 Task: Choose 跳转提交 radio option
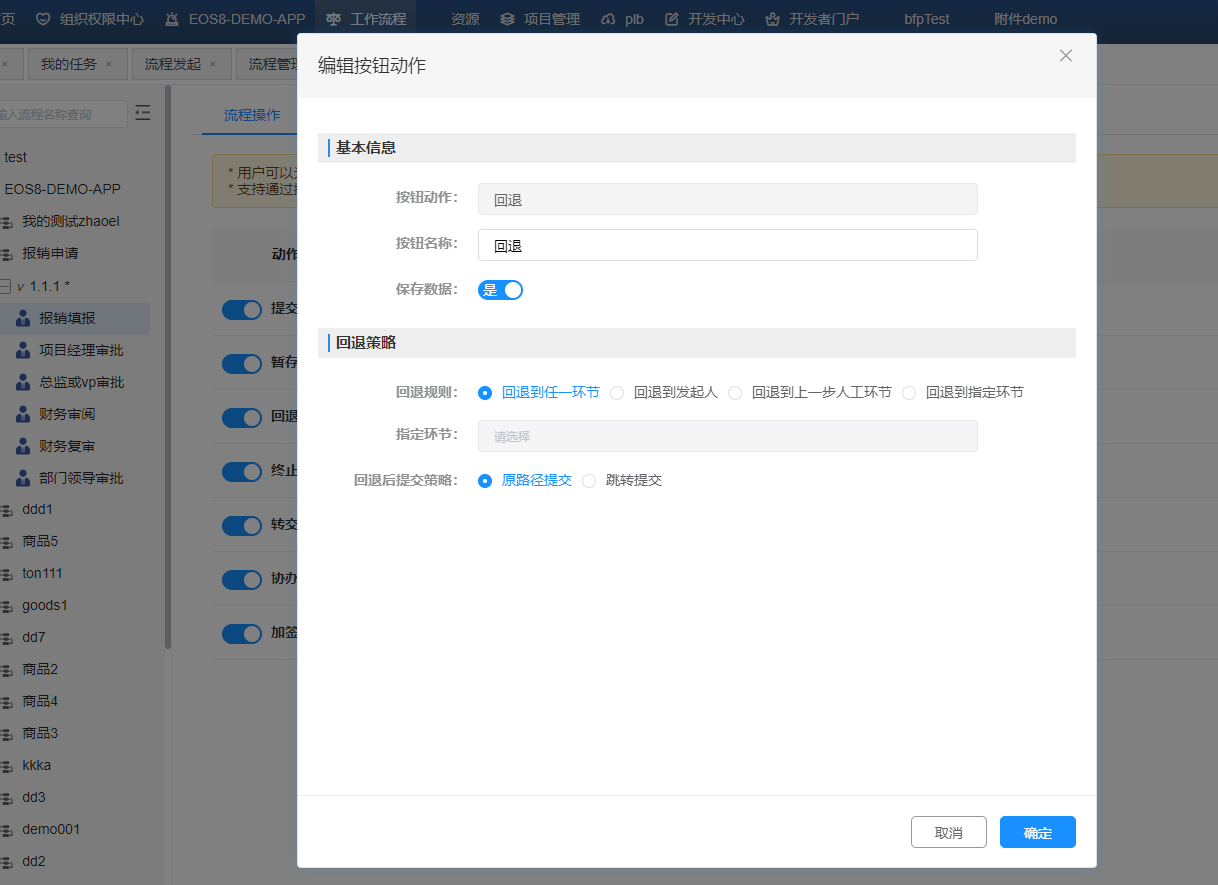coord(590,481)
